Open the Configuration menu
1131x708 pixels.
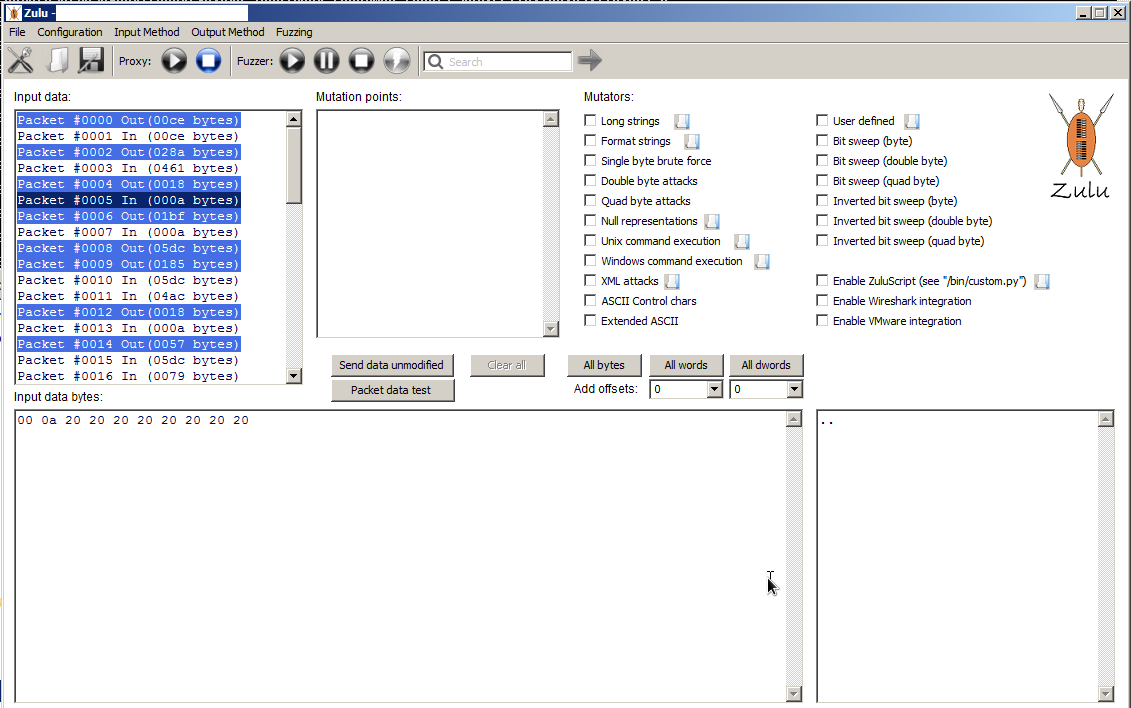pyautogui.click(x=70, y=32)
